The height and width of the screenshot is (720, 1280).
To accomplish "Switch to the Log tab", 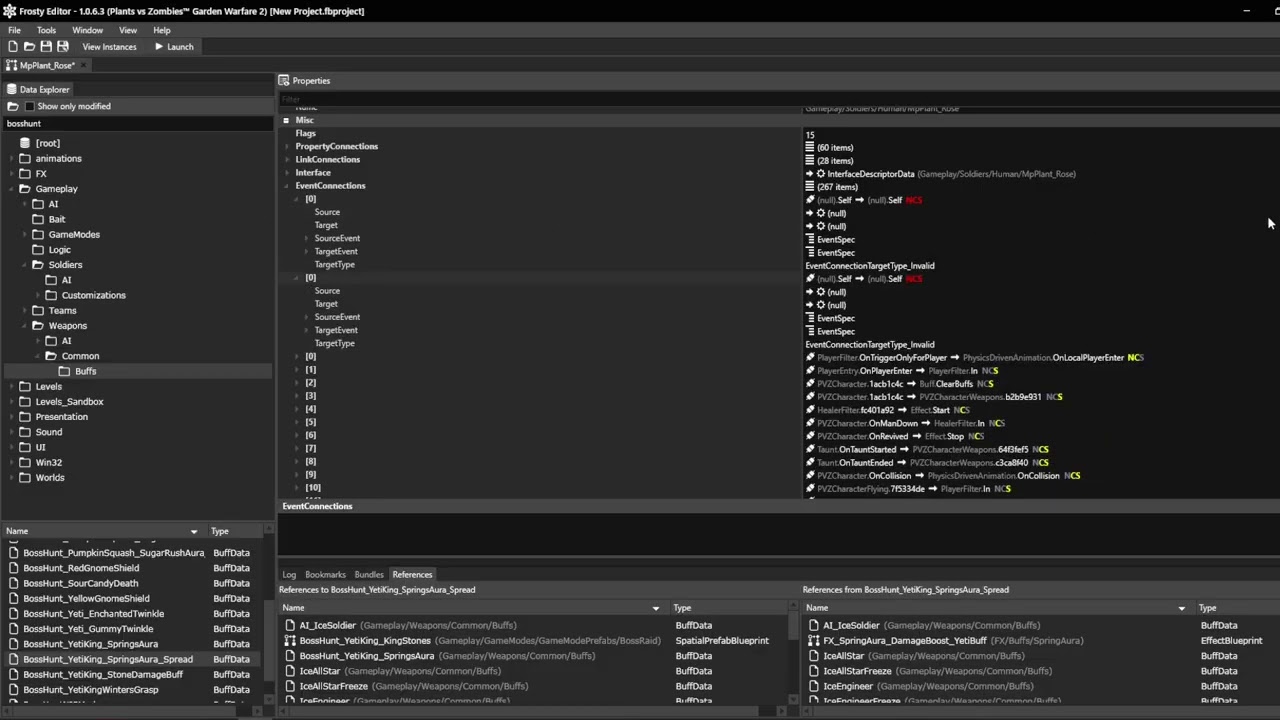I will (x=289, y=575).
